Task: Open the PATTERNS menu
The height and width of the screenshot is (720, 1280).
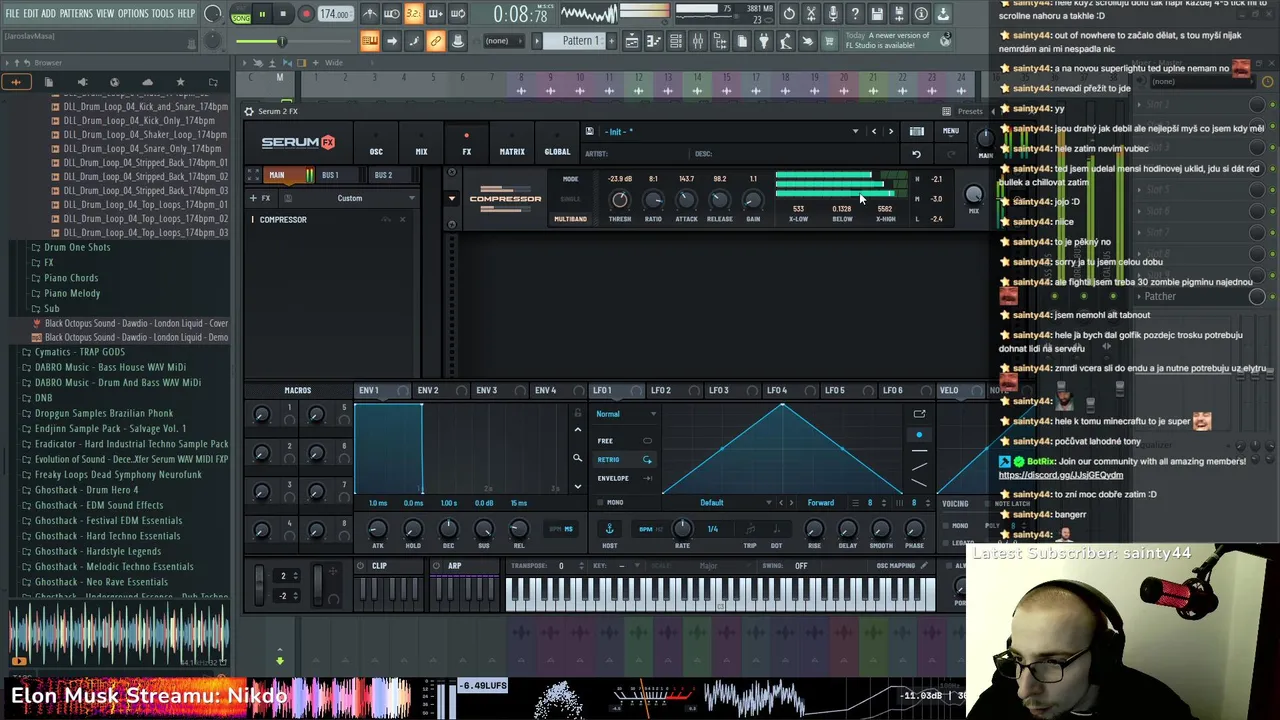Action: (76, 14)
